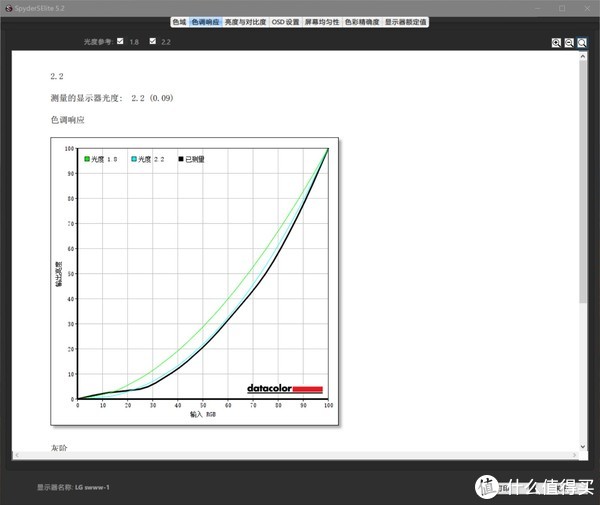Click the vertical scrollbar thumb

pyautogui.click(x=583, y=182)
